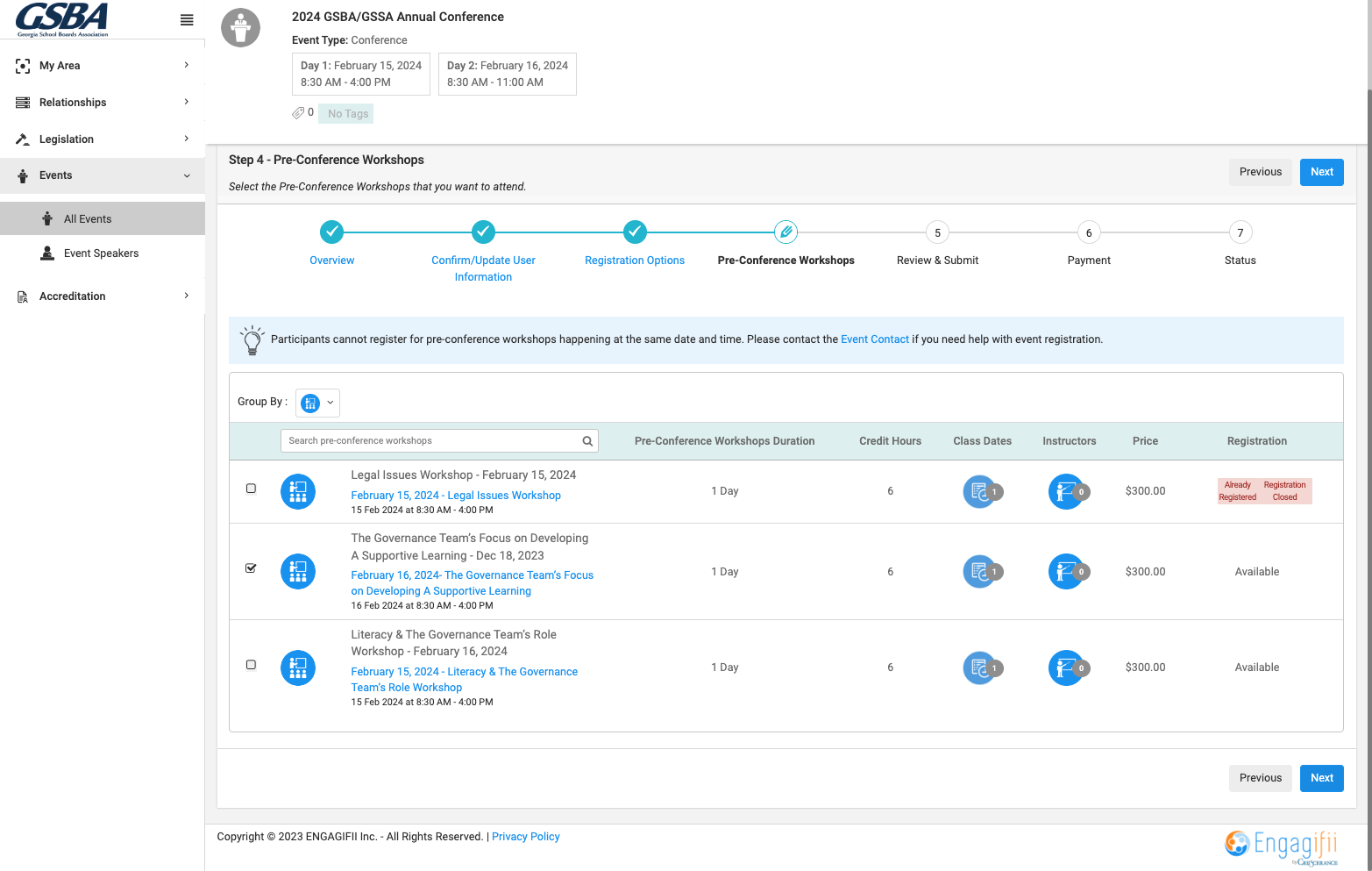Open Instructors icon for Legal Issues Workshop
Screen dimensions: 1372x871
1066,491
